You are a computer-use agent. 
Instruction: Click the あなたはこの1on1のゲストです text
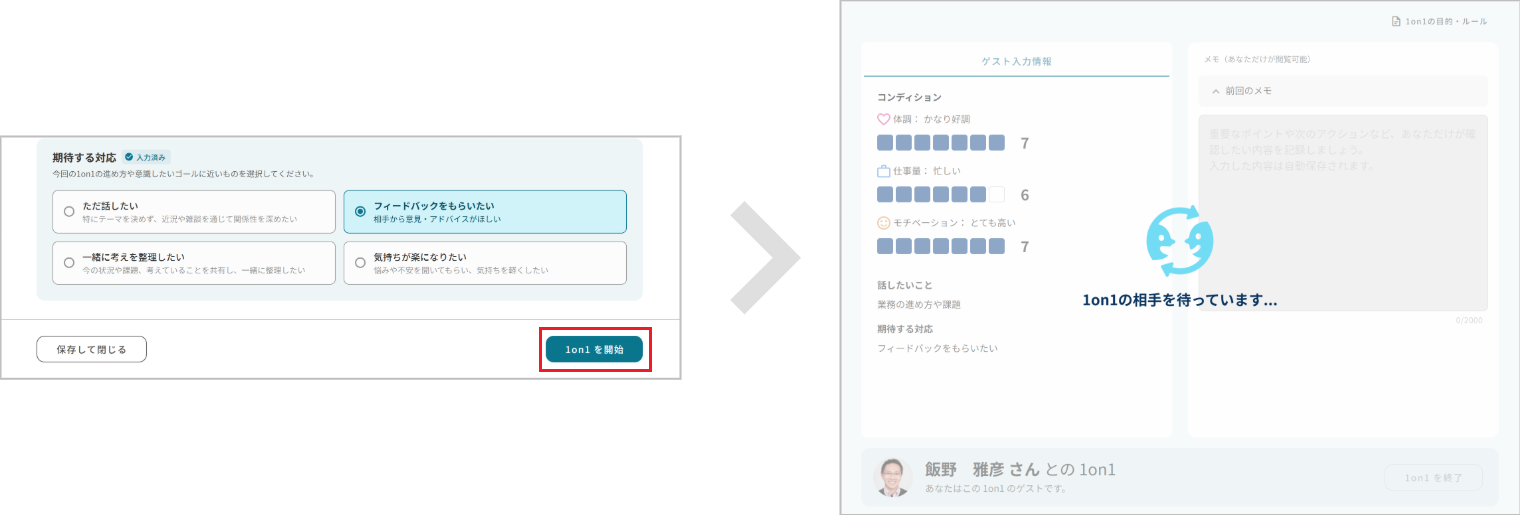(x=995, y=488)
